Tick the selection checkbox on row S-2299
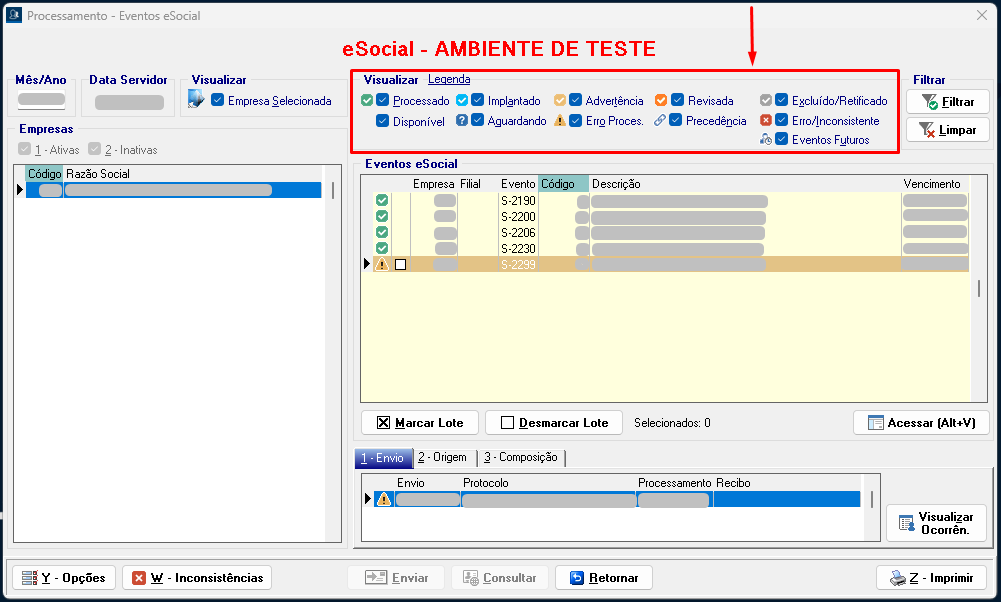1001x602 pixels. coord(401,265)
